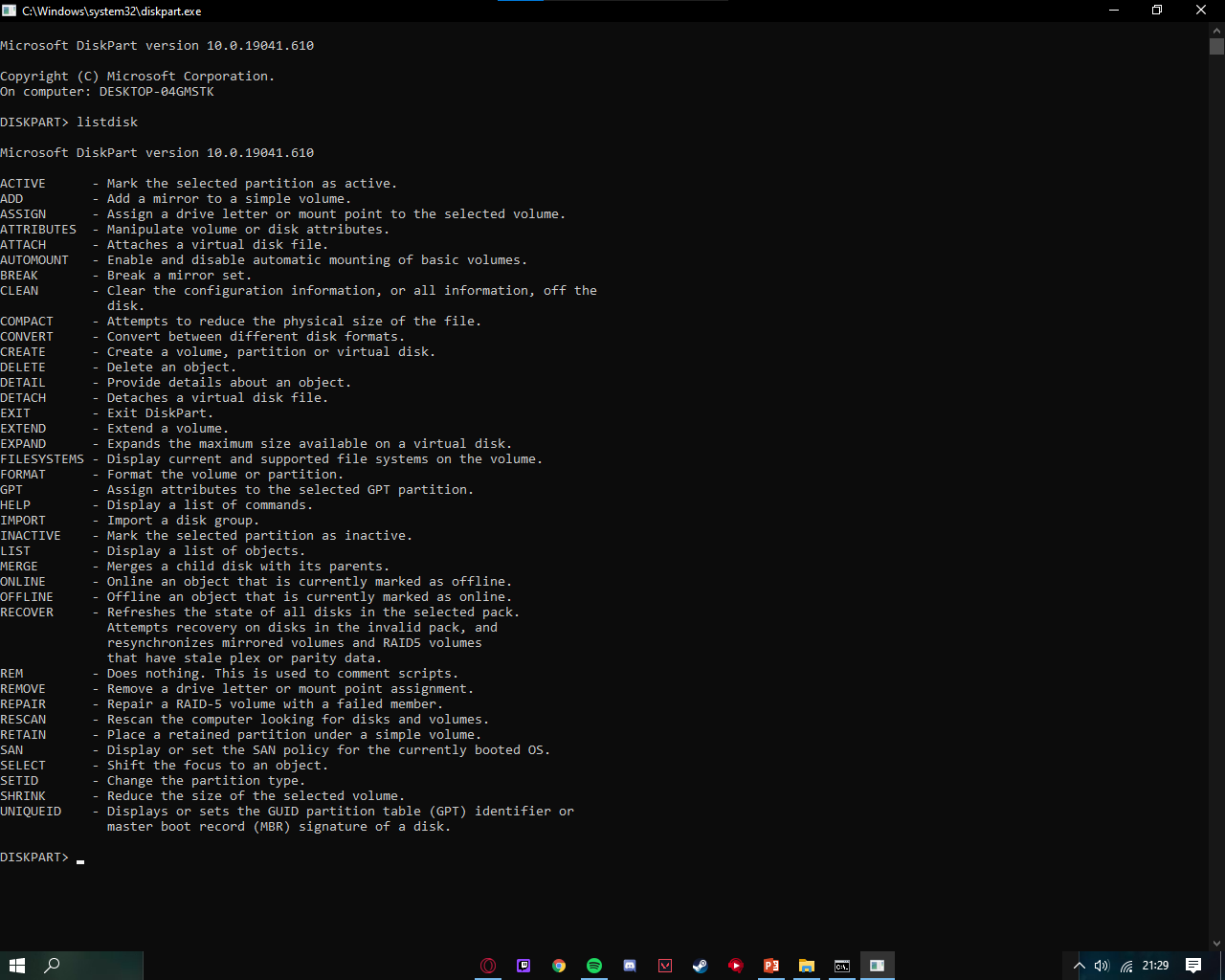Viewport: 1225px width, 980px height.
Task: Show hidden system tray icons
Action: click(x=1080, y=966)
